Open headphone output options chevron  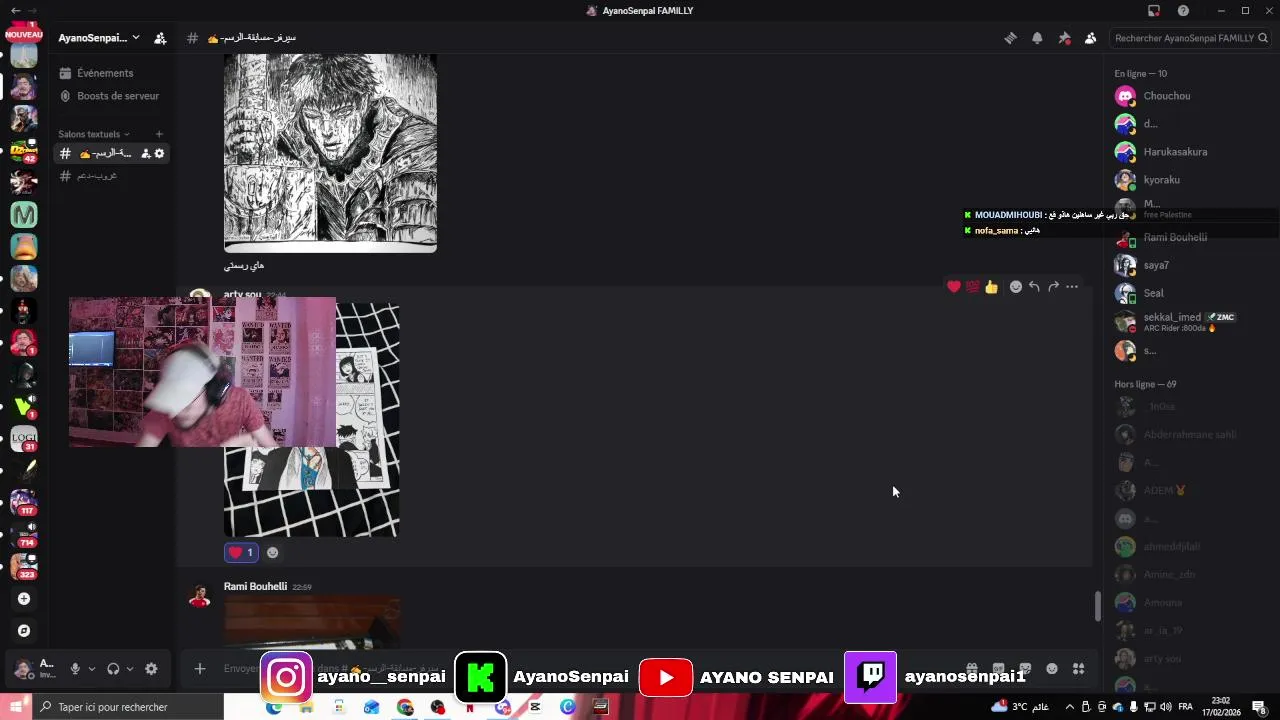(x=130, y=669)
